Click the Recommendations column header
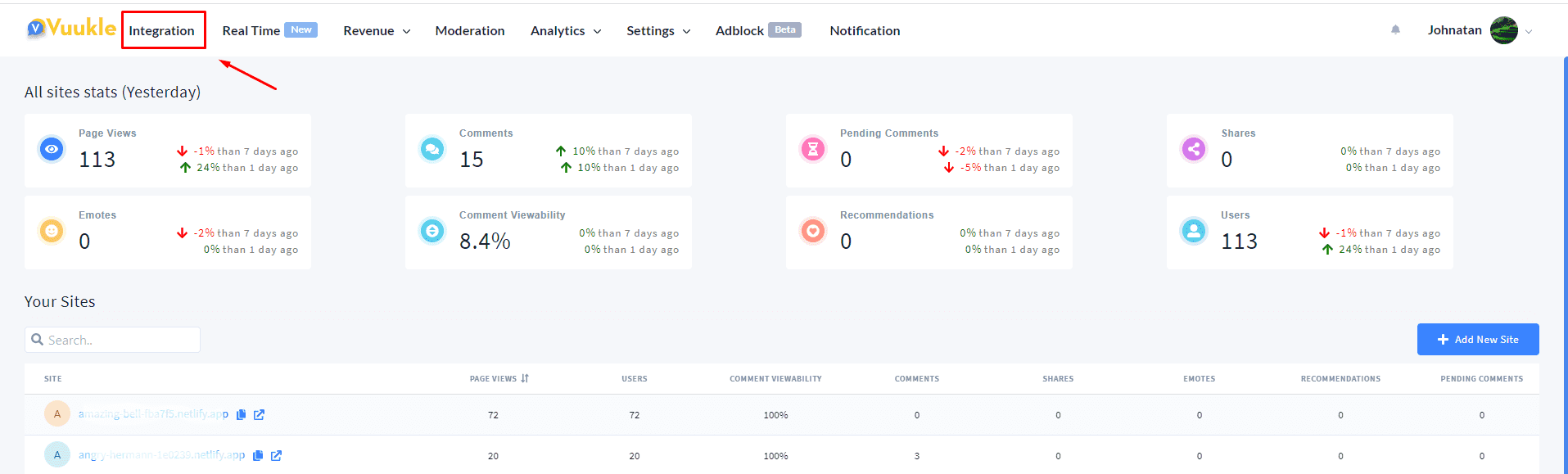Image resolution: width=1568 pixels, height=474 pixels. (x=1340, y=378)
